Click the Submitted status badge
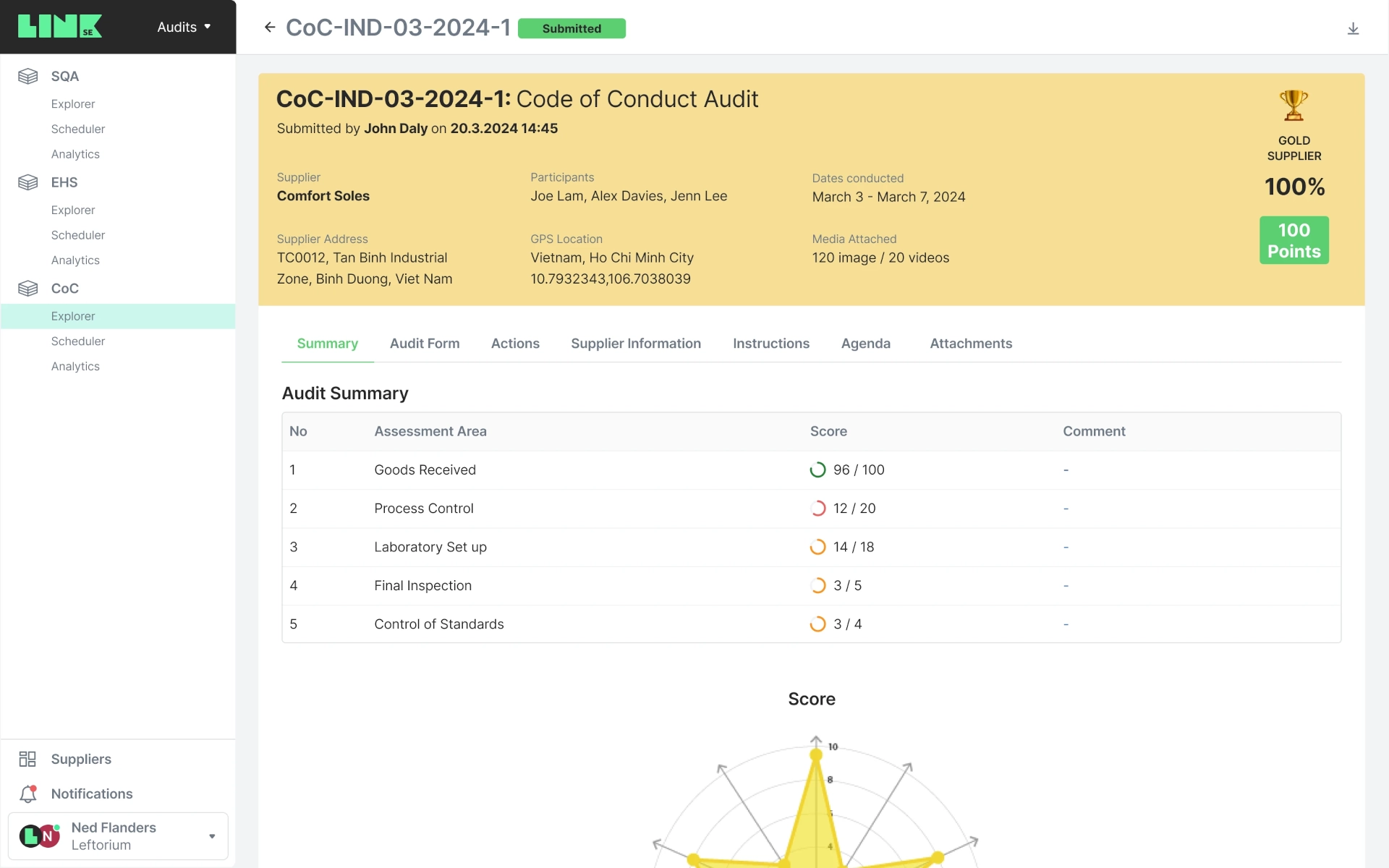This screenshot has height=868, width=1389. click(572, 28)
